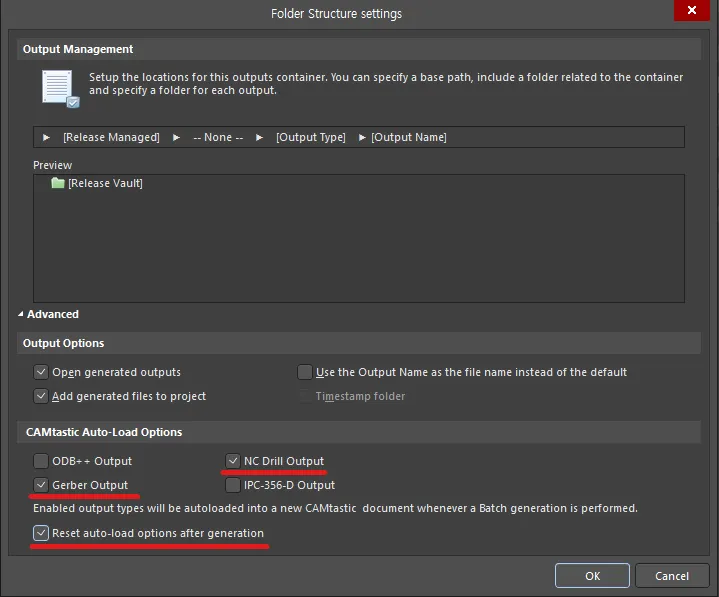
Task: Click the arrow before -- None --
Action: coord(177,137)
